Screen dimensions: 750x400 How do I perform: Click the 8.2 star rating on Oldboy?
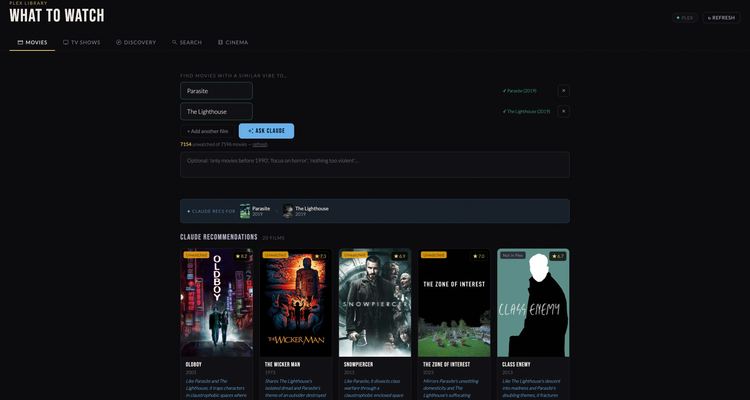click(x=242, y=256)
